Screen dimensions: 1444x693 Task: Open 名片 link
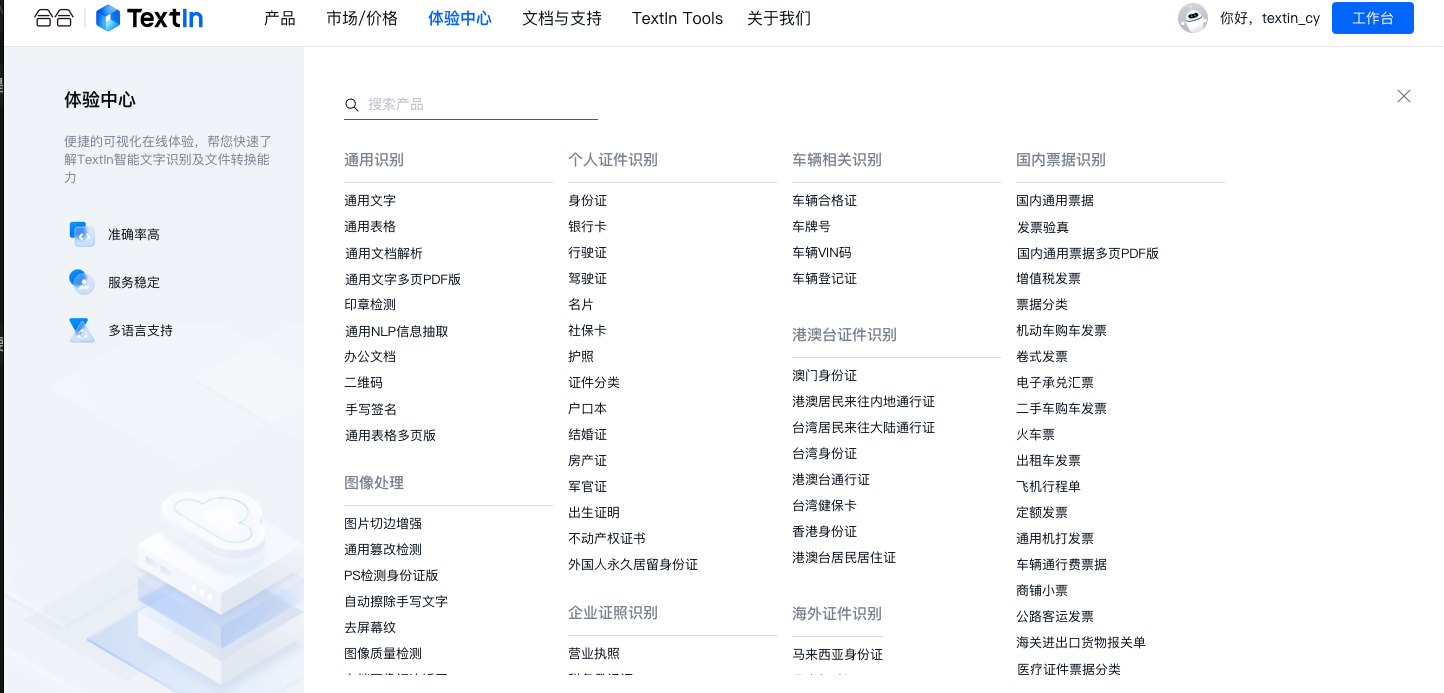pyautogui.click(x=581, y=305)
